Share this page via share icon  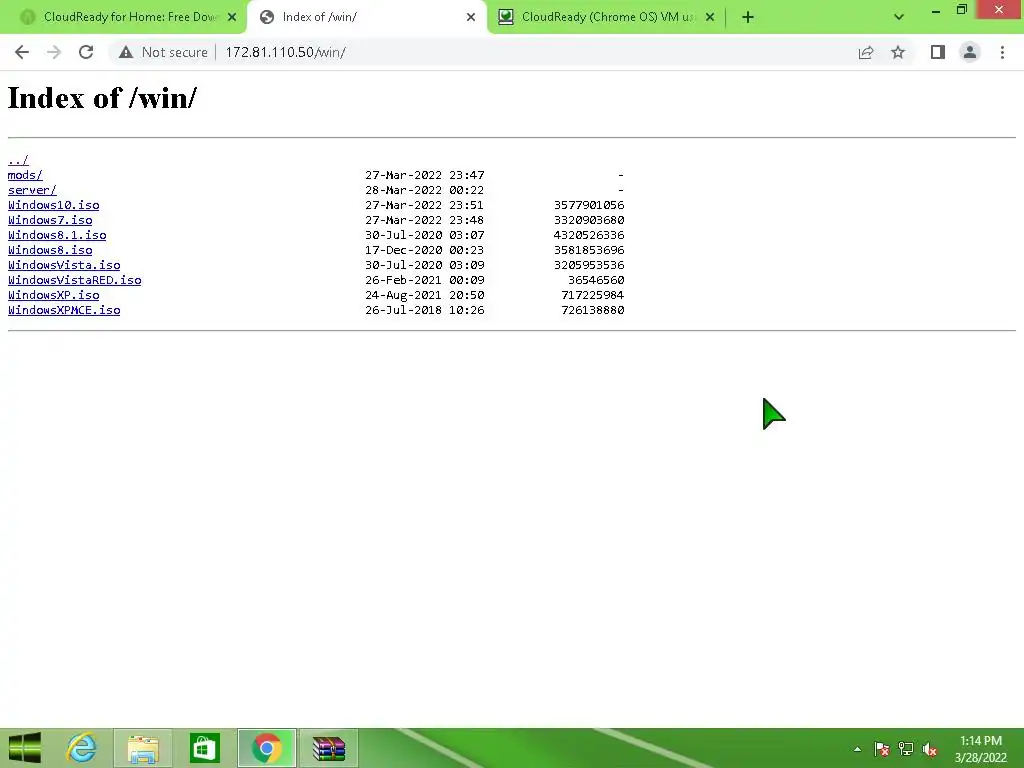(x=866, y=52)
